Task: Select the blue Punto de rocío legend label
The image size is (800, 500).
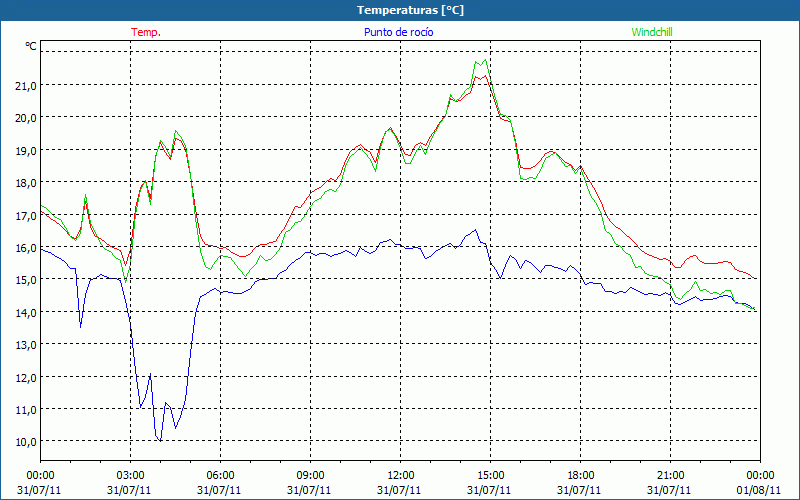Action: 398,32
